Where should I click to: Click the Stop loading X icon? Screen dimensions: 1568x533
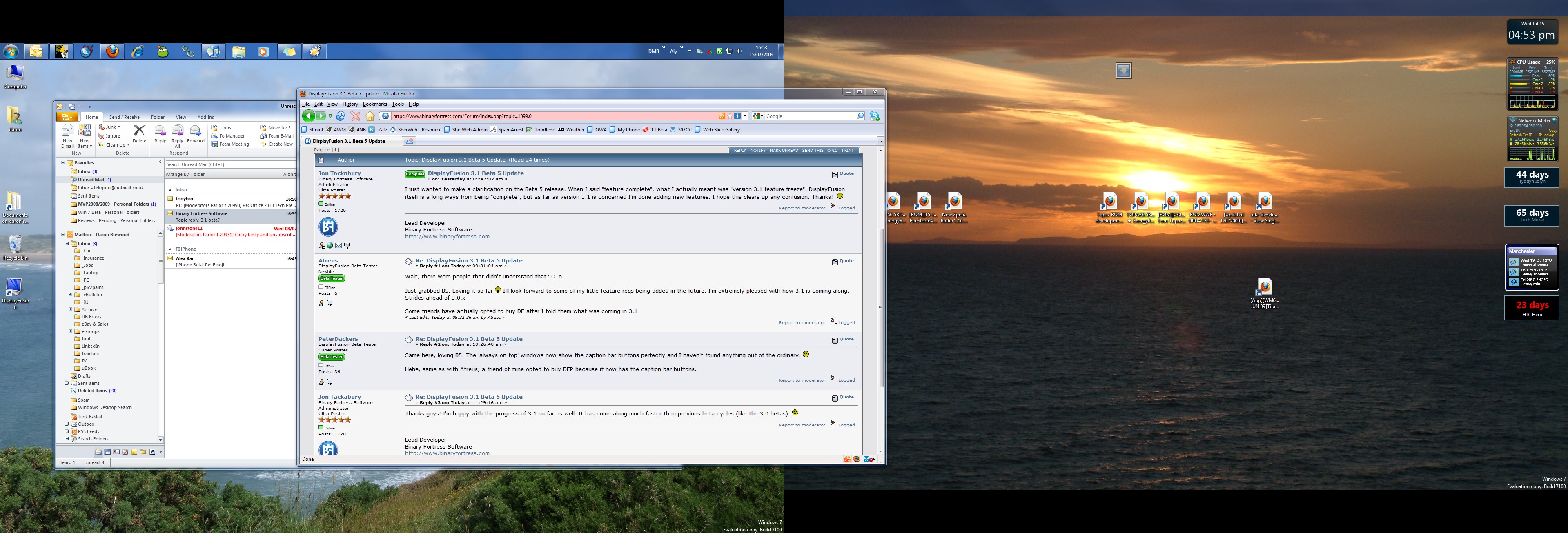tap(356, 116)
